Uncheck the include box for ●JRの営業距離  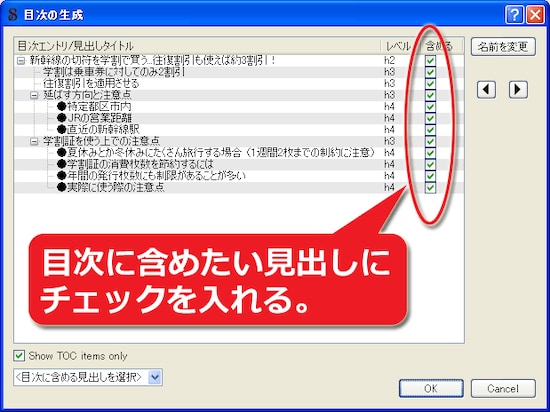click(x=430, y=118)
